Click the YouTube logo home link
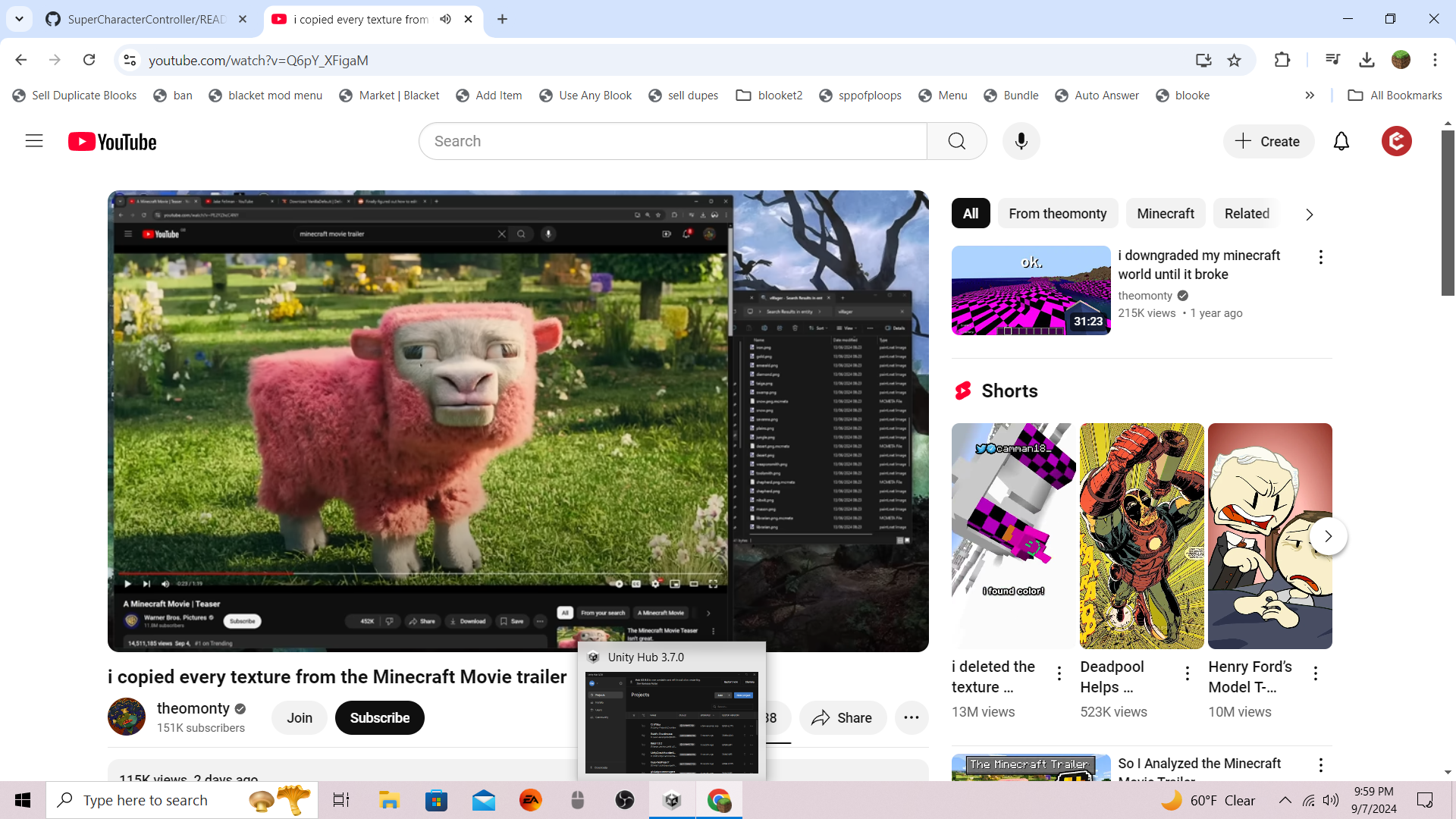 [x=112, y=142]
